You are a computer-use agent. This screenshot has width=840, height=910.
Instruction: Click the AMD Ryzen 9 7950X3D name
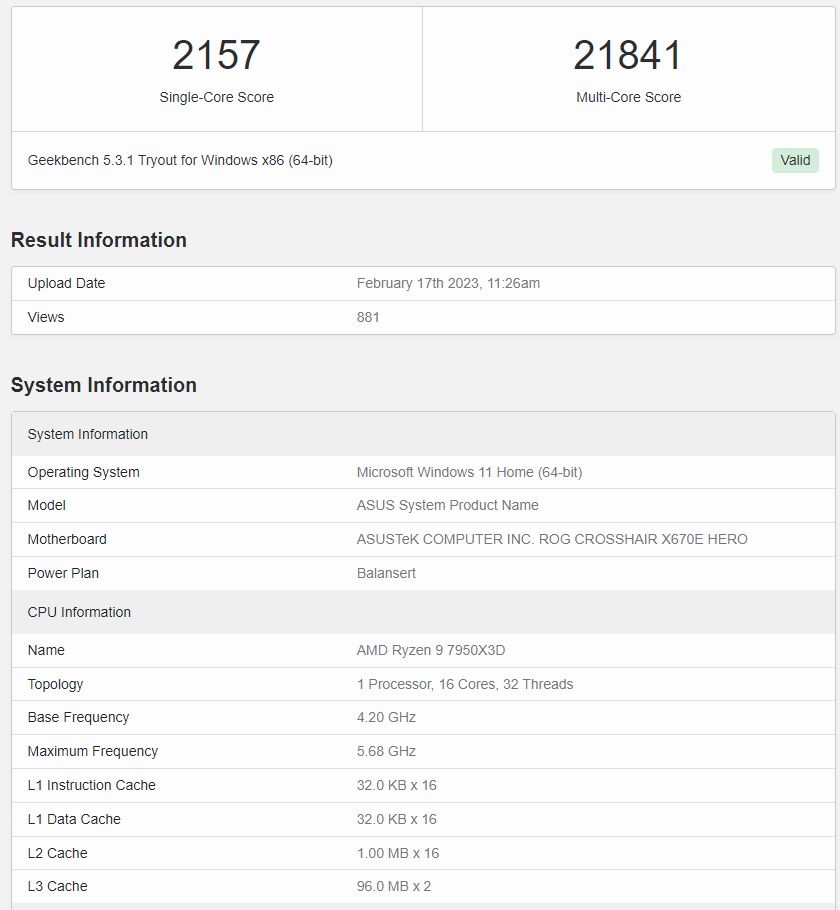[x=430, y=650]
